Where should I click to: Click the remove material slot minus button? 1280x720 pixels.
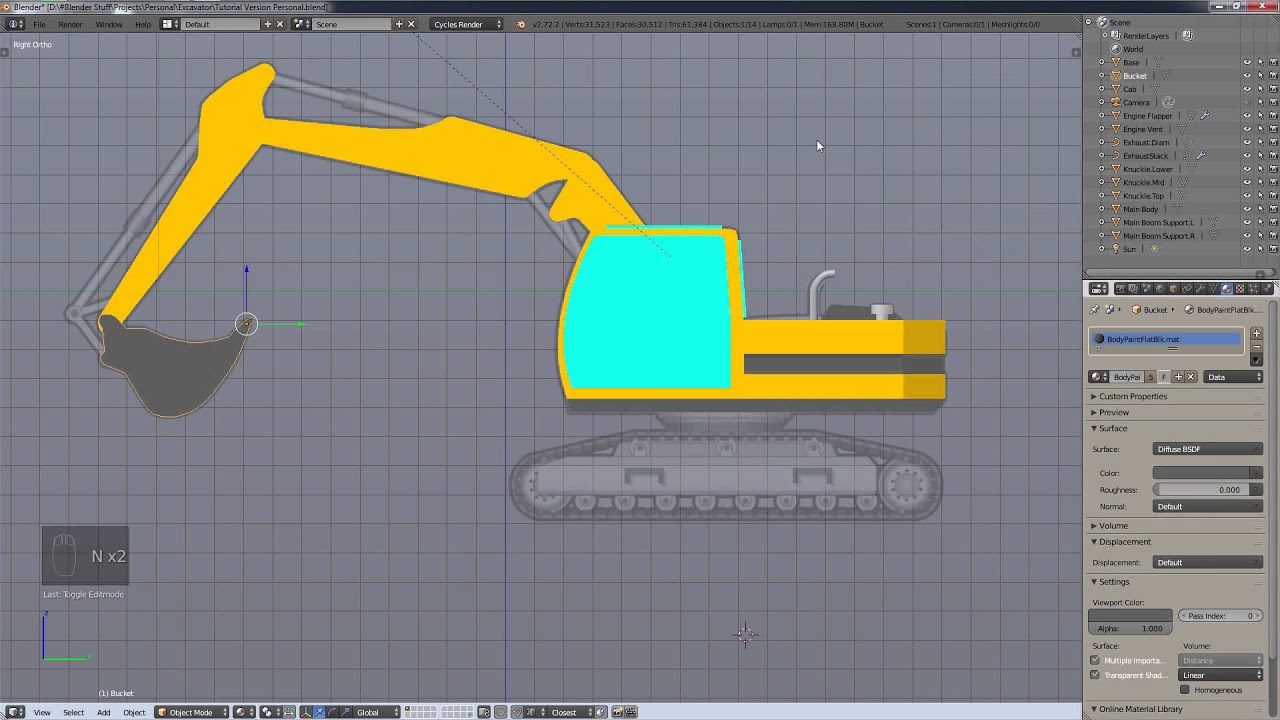point(1257,347)
